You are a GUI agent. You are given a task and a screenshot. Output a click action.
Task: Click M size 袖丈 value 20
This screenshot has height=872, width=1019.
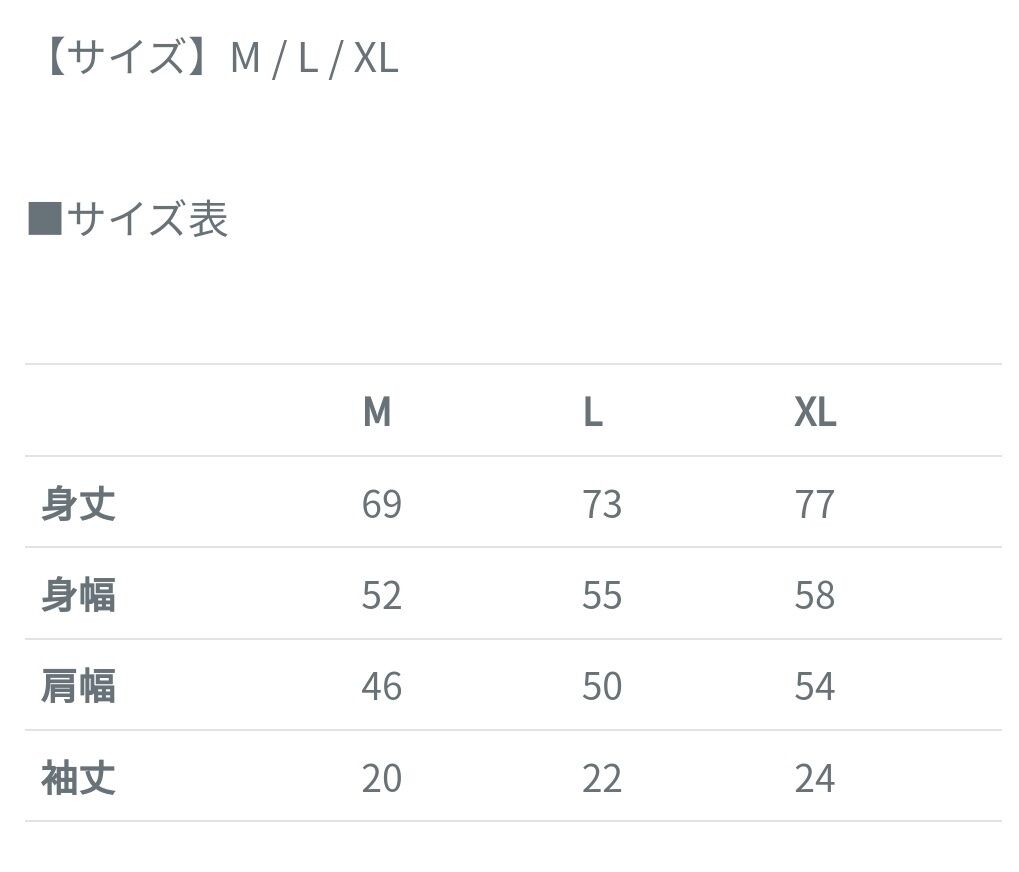(381, 777)
